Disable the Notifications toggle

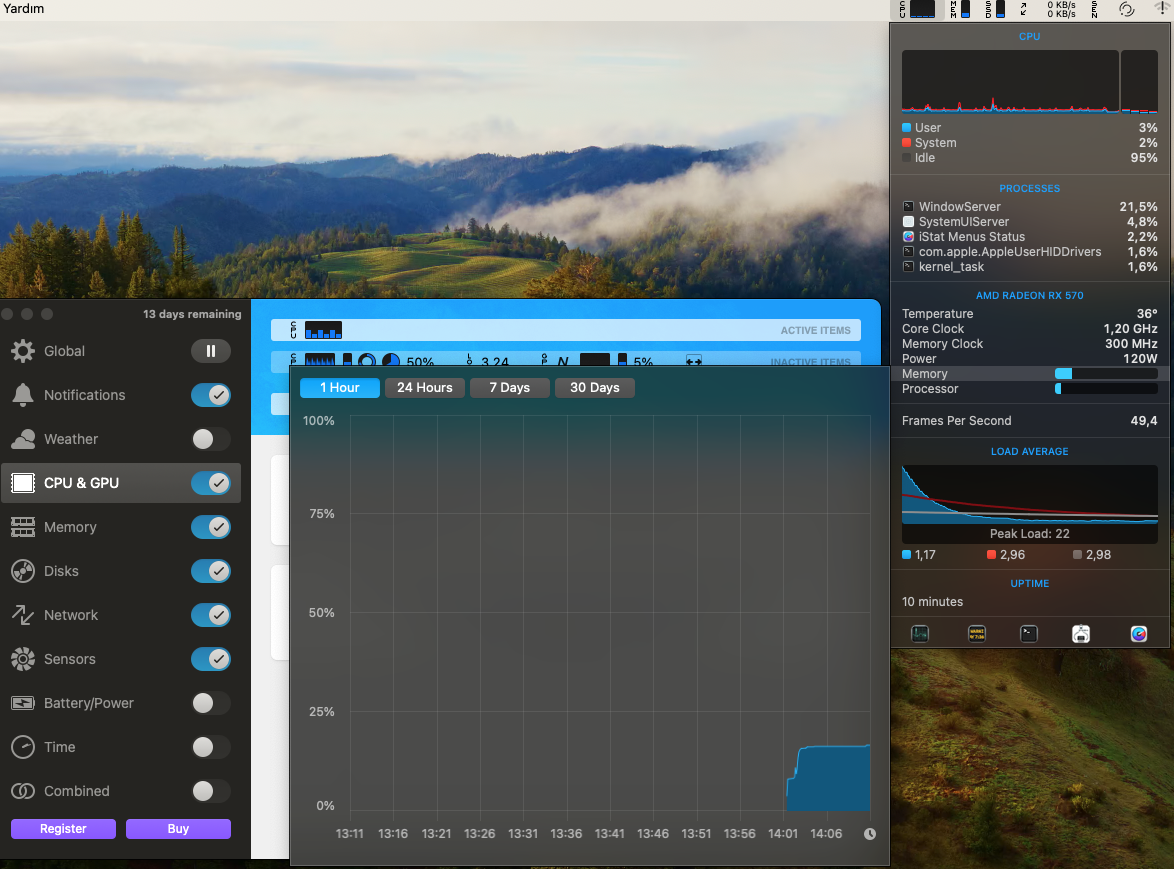[211, 395]
